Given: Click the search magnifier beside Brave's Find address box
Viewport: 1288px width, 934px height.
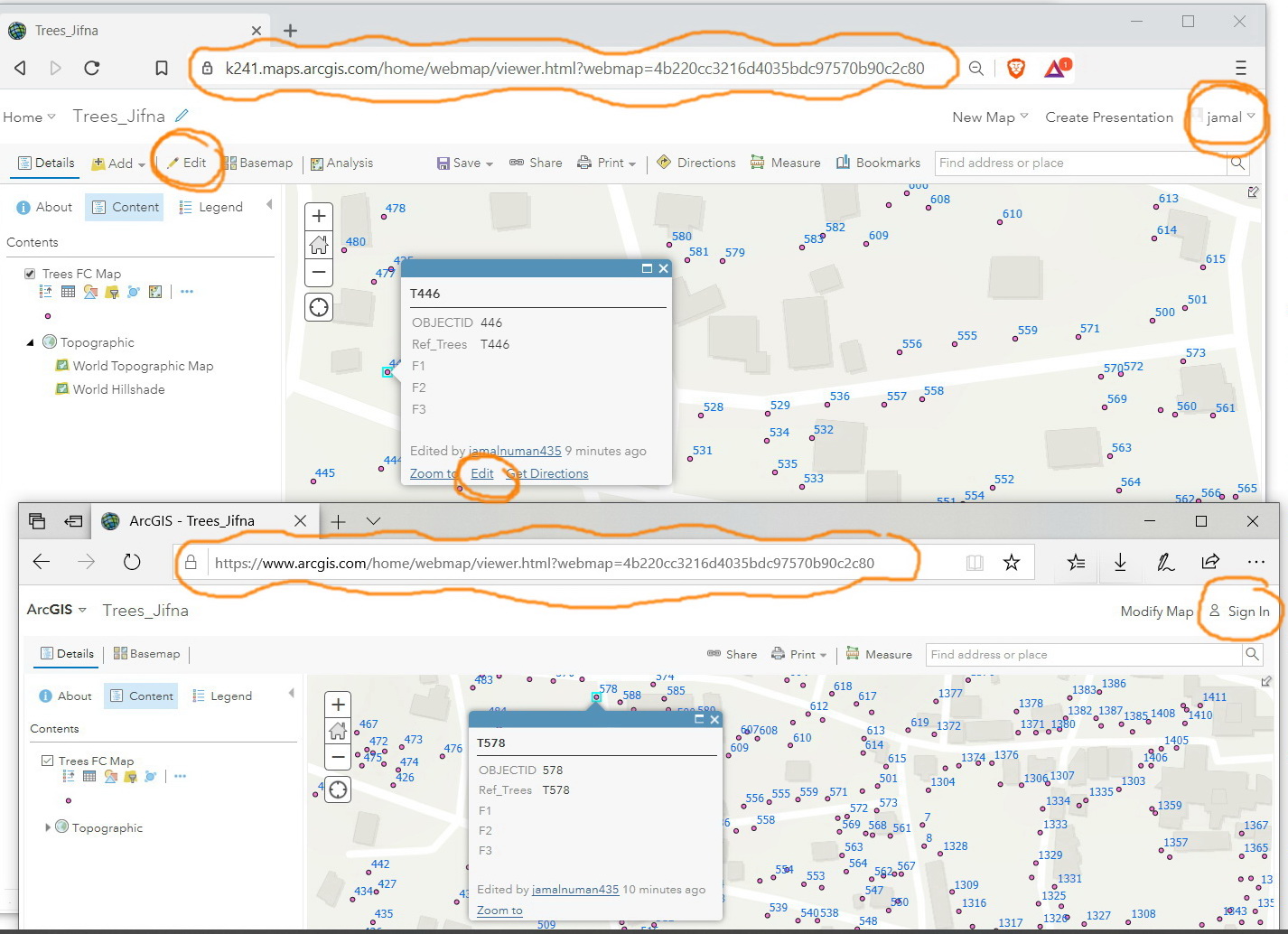Looking at the screenshot, I should (x=1237, y=163).
